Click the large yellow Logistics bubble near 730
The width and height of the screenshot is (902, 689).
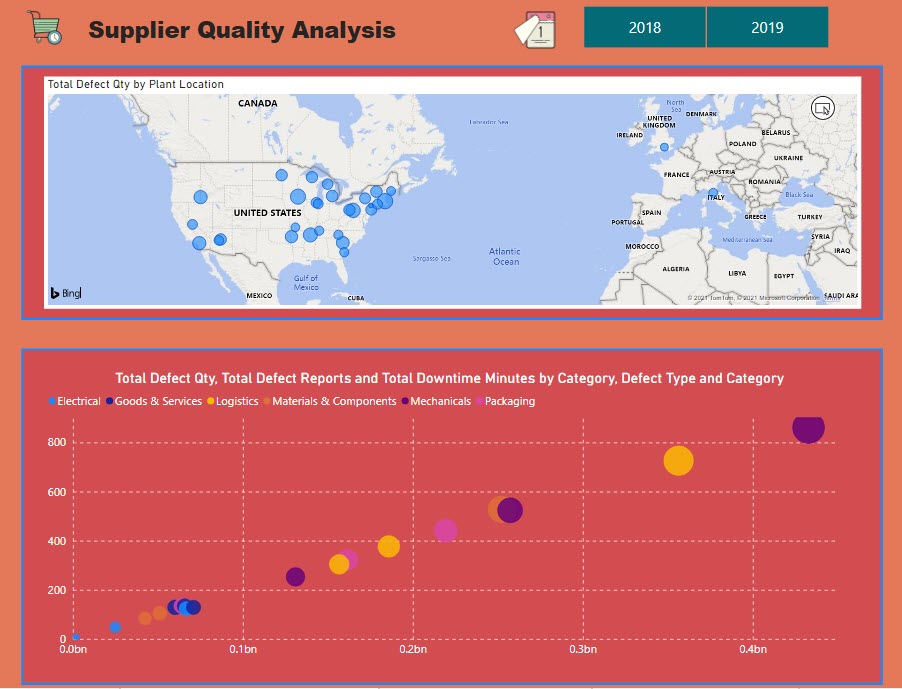[x=678, y=461]
